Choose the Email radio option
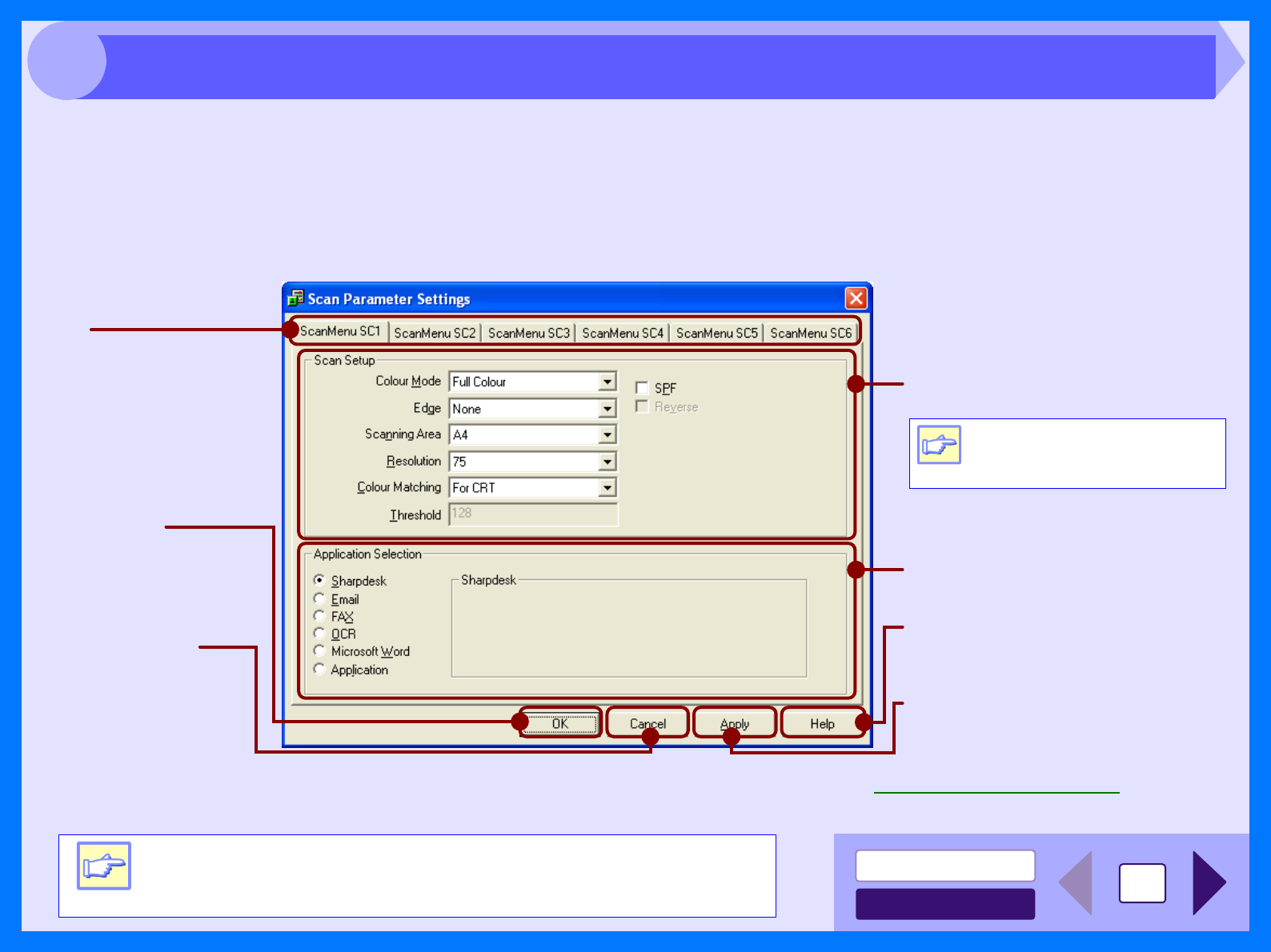1271x952 pixels. pyautogui.click(x=319, y=598)
